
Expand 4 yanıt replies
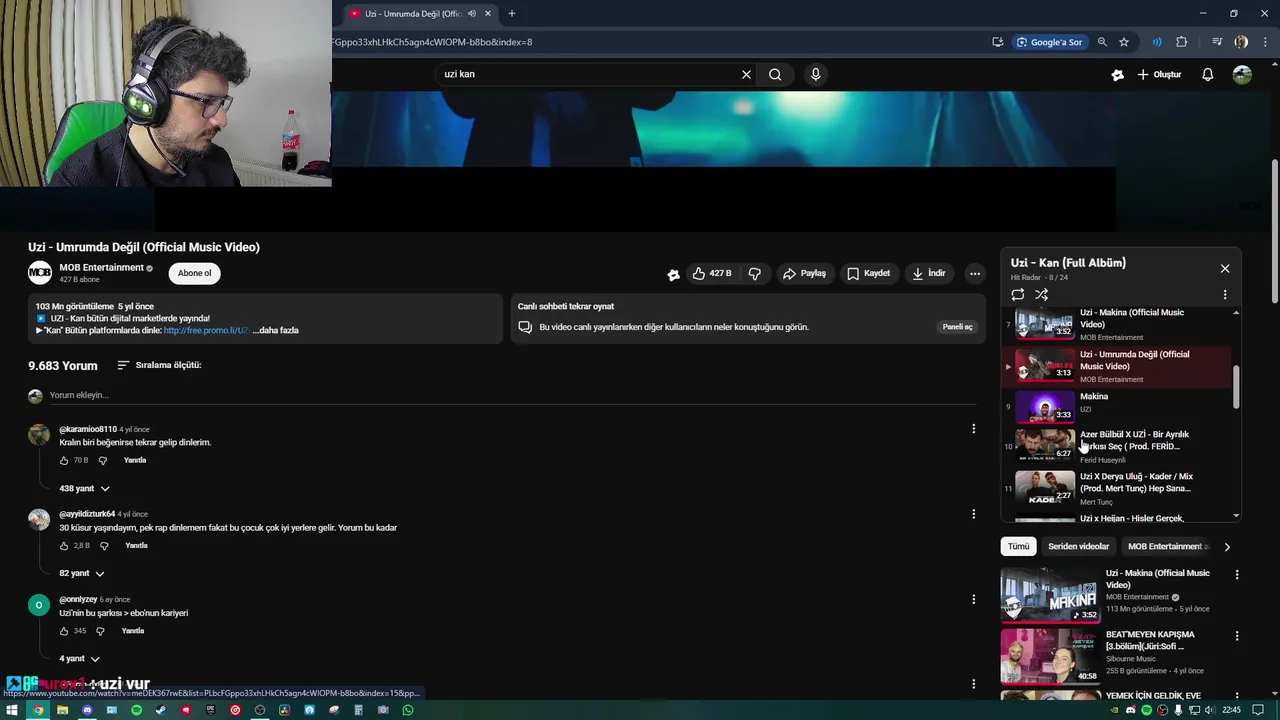pyautogui.click(x=79, y=658)
